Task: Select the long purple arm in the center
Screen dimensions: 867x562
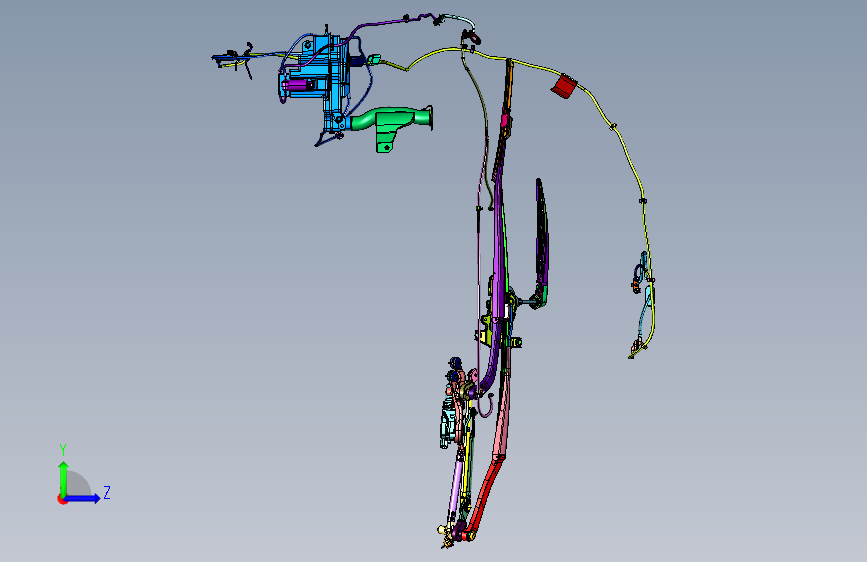Action: 499,243
